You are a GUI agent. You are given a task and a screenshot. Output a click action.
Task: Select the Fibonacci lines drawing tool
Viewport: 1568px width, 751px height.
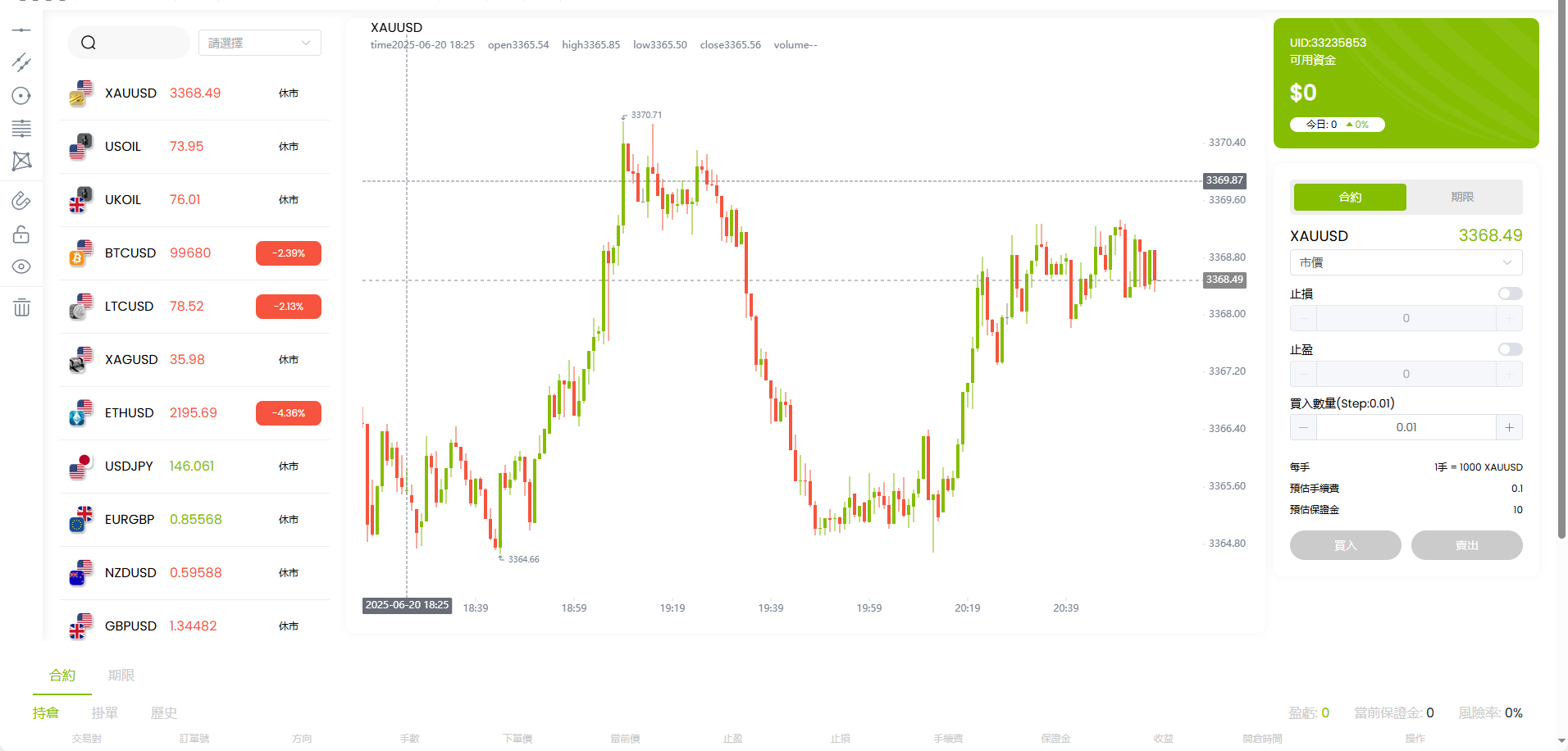pyautogui.click(x=21, y=128)
